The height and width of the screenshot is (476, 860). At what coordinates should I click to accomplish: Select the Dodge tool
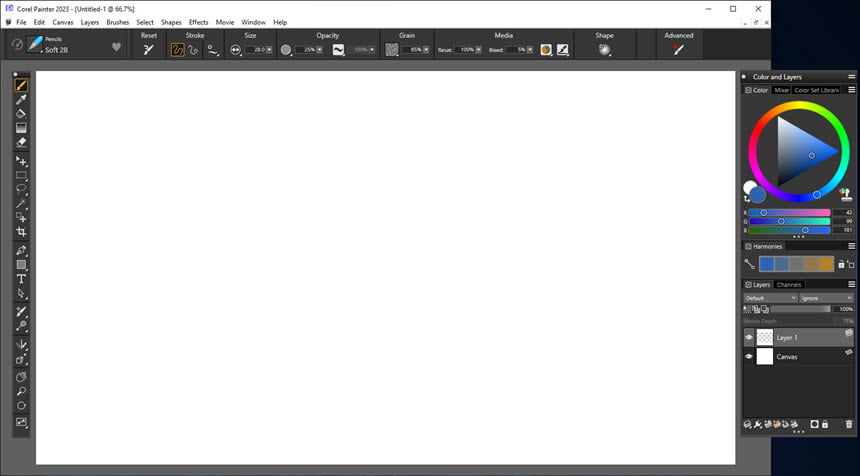pos(21,326)
